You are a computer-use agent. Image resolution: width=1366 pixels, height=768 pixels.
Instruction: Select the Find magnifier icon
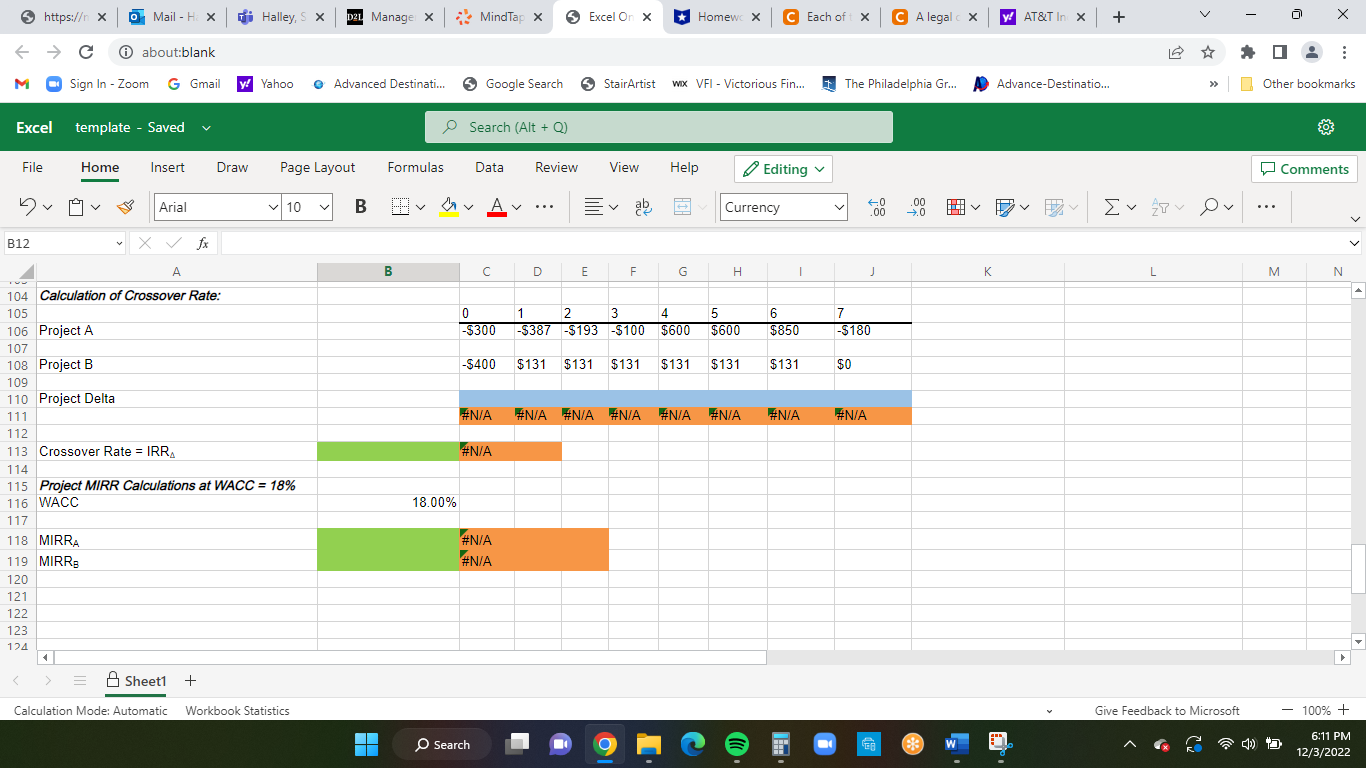(x=1209, y=207)
